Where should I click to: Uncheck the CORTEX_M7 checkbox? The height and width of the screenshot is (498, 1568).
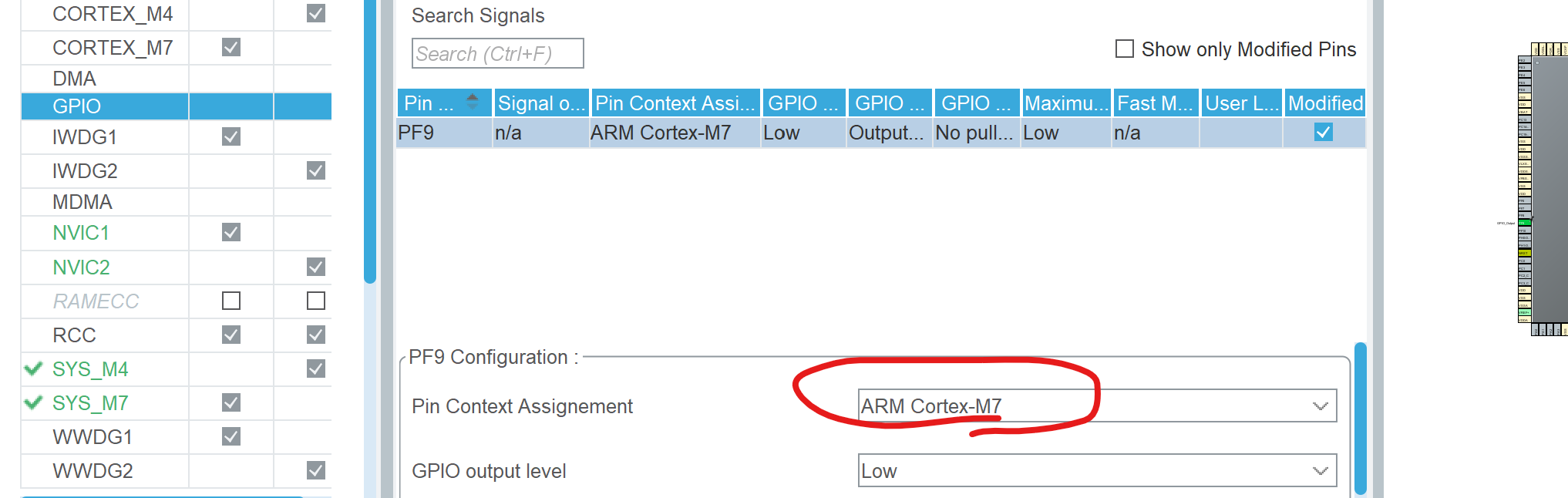(x=231, y=48)
